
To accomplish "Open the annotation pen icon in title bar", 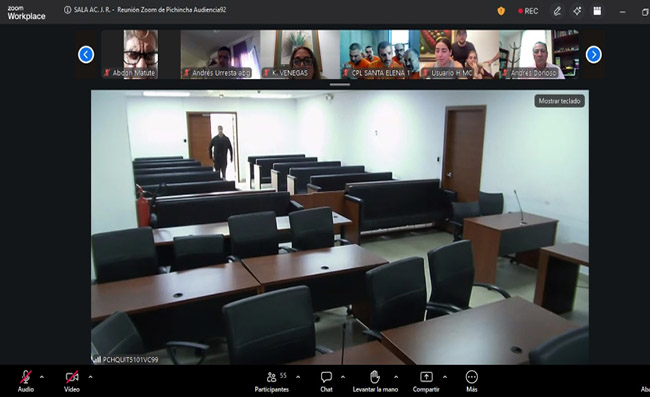I will pyautogui.click(x=557, y=11).
